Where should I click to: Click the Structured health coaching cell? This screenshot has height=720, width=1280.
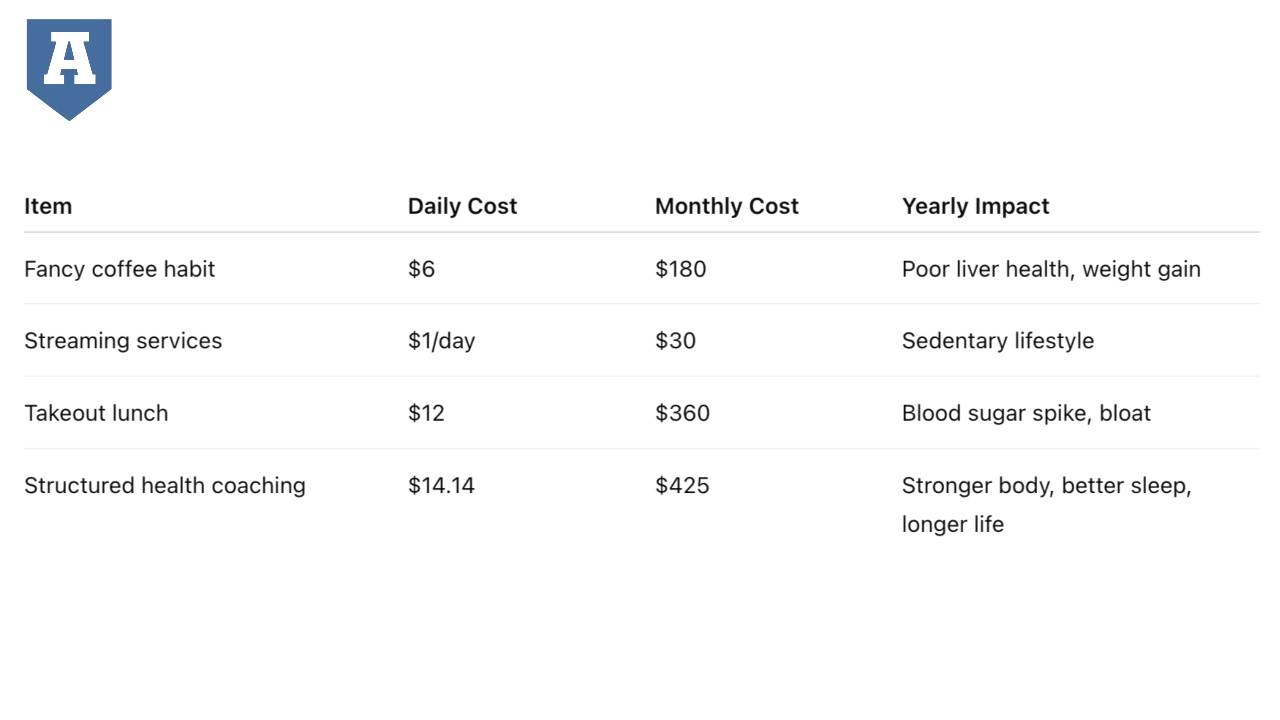(x=165, y=486)
